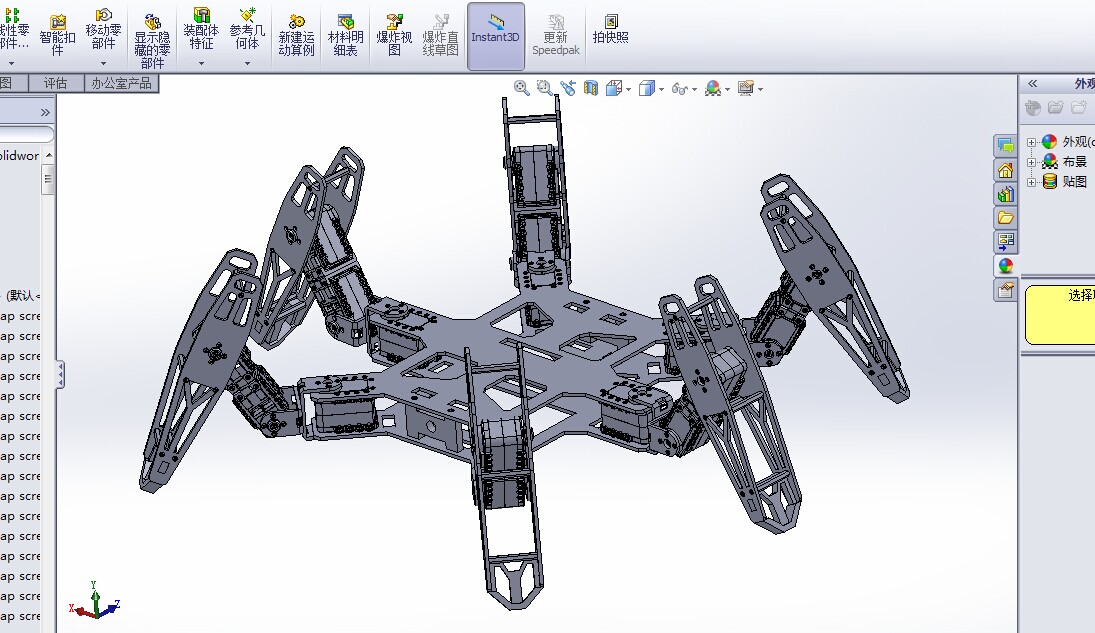Click 显示隐藏的零部件 Show Hidden Components

152,42
